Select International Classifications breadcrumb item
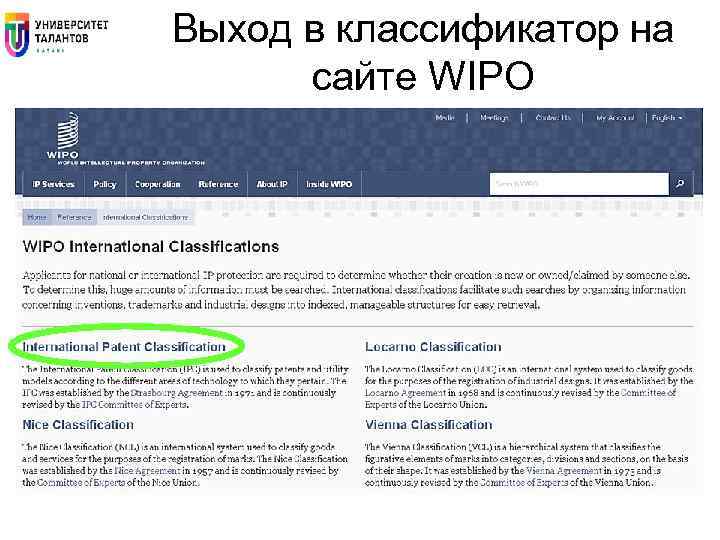The width and height of the screenshot is (720, 540). 146,217
